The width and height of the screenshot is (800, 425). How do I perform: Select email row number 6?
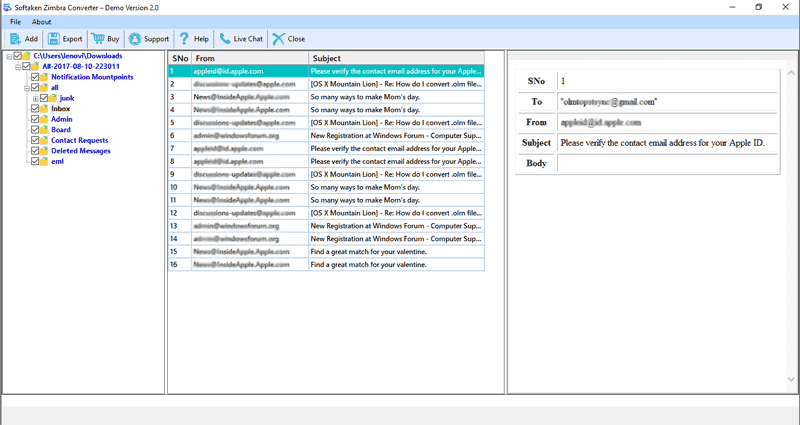click(x=325, y=135)
